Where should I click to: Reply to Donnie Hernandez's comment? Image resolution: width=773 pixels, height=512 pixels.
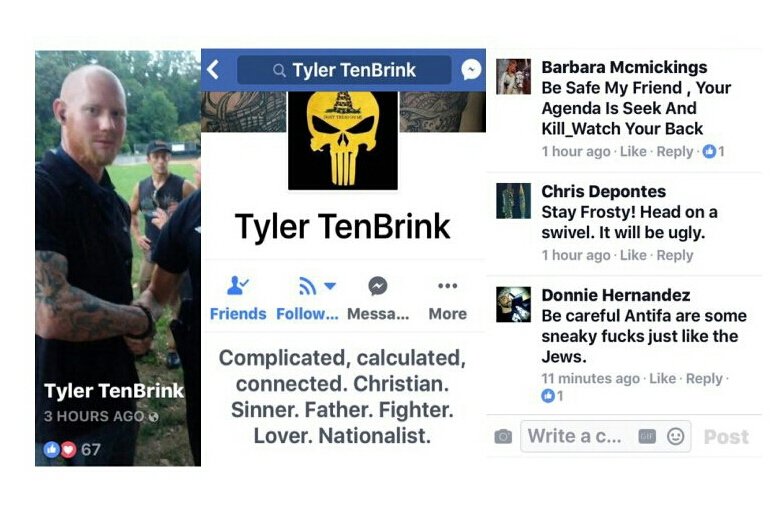(x=704, y=378)
